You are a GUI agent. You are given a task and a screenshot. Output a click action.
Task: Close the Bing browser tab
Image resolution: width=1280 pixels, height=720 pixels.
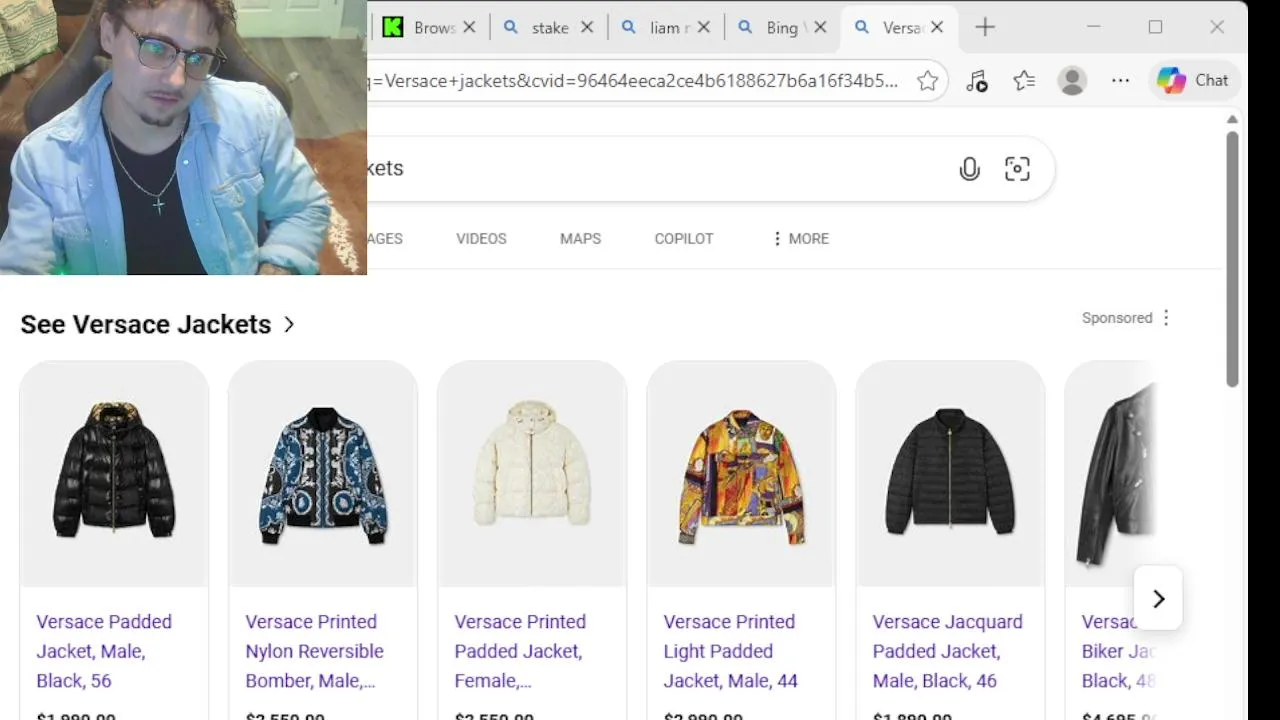[820, 28]
